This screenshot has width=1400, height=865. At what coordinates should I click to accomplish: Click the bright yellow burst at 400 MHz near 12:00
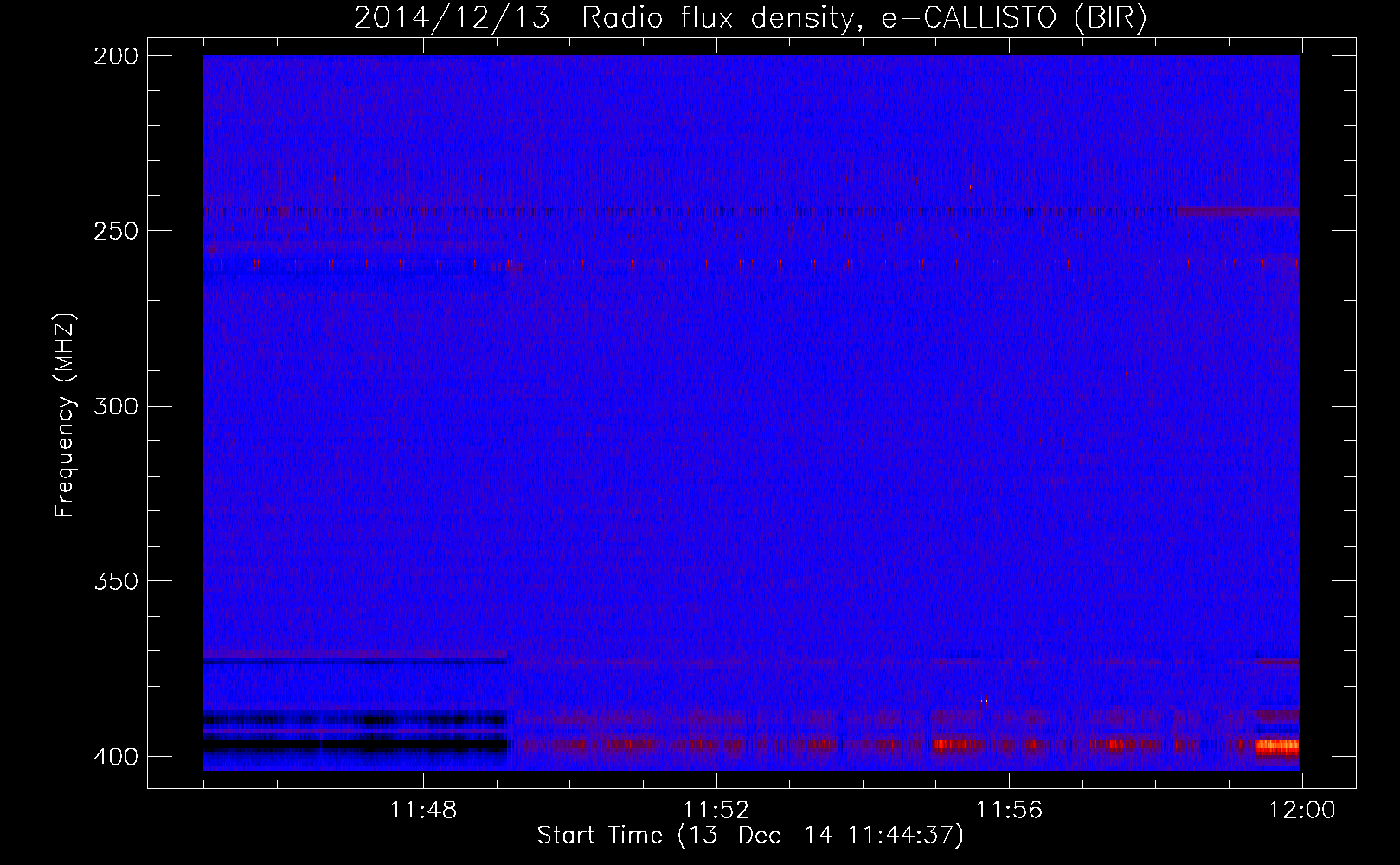1277,746
